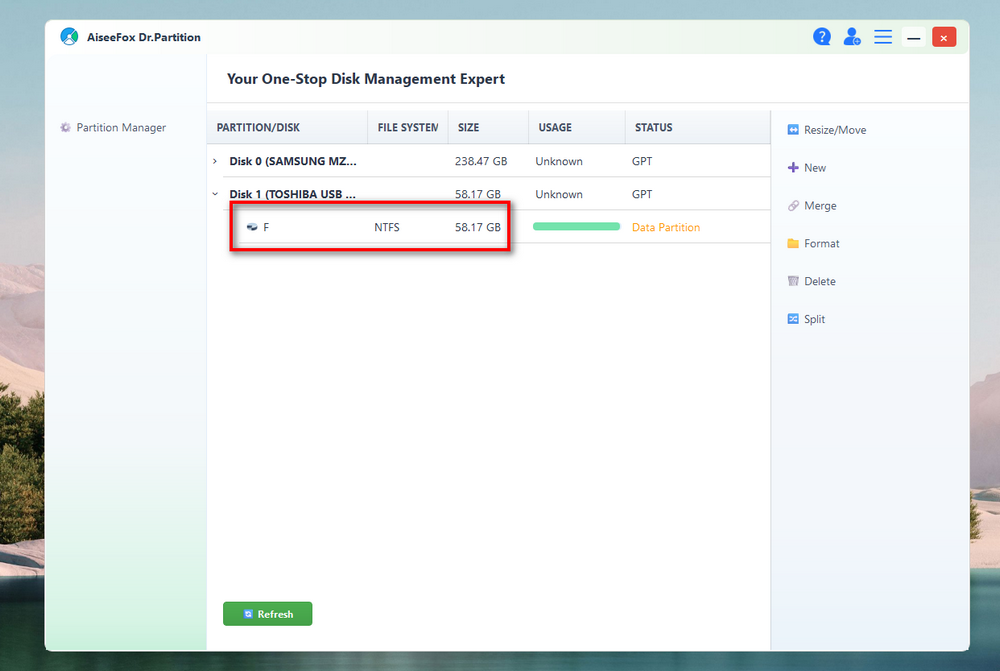This screenshot has height=671, width=1000.
Task: Click the Delete trash icon
Action: (x=793, y=282)
